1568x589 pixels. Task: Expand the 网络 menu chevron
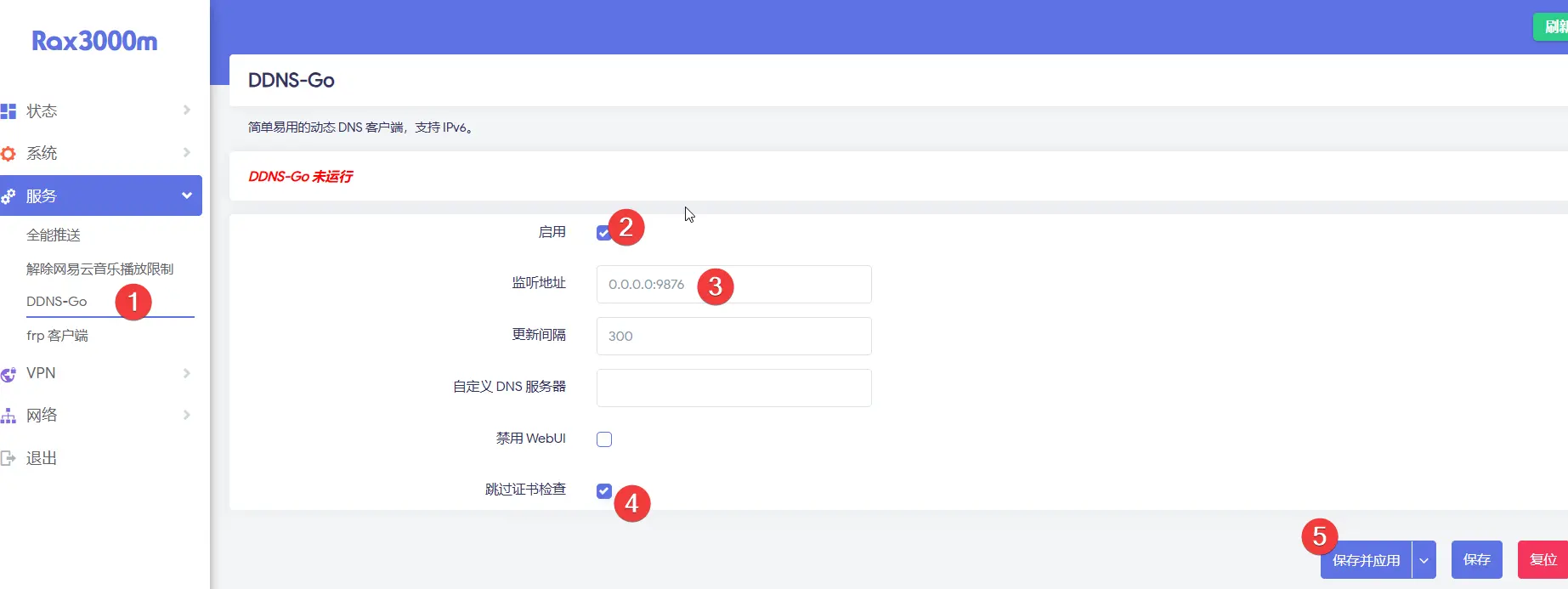tap(187, 415)
